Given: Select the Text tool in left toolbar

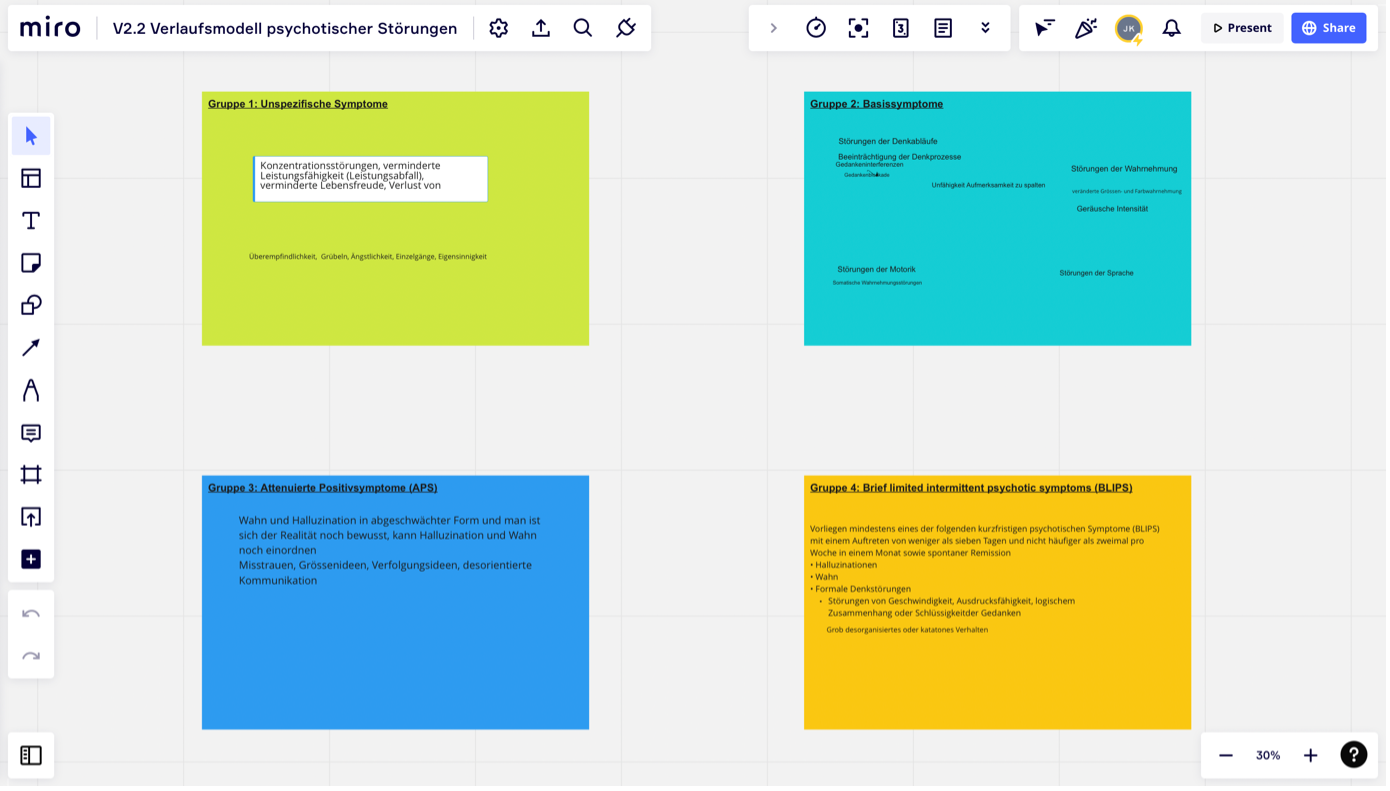Looking at the screenshot, I should 31,221.
